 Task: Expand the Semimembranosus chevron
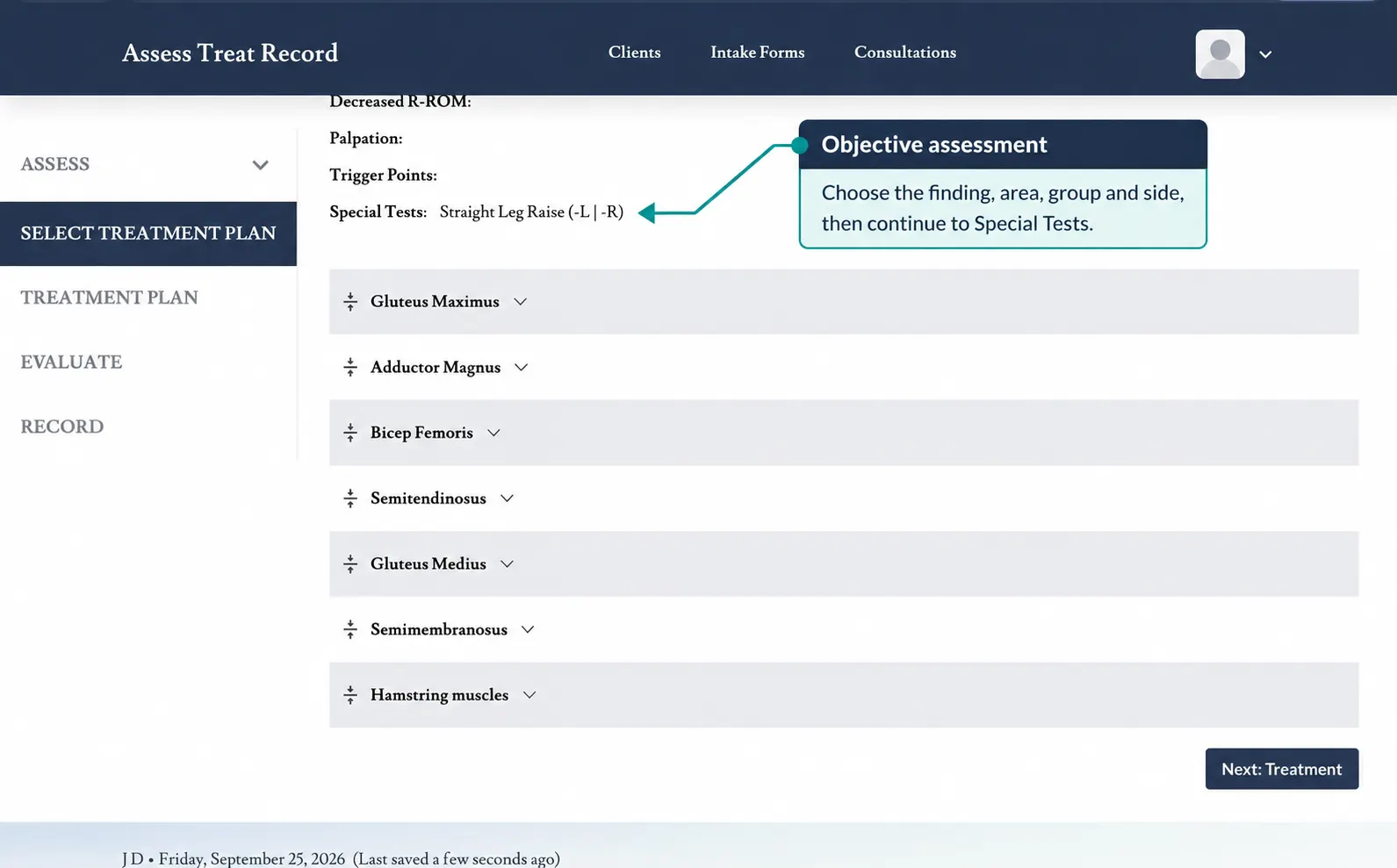pyautogui.click(x=528, y=629)
